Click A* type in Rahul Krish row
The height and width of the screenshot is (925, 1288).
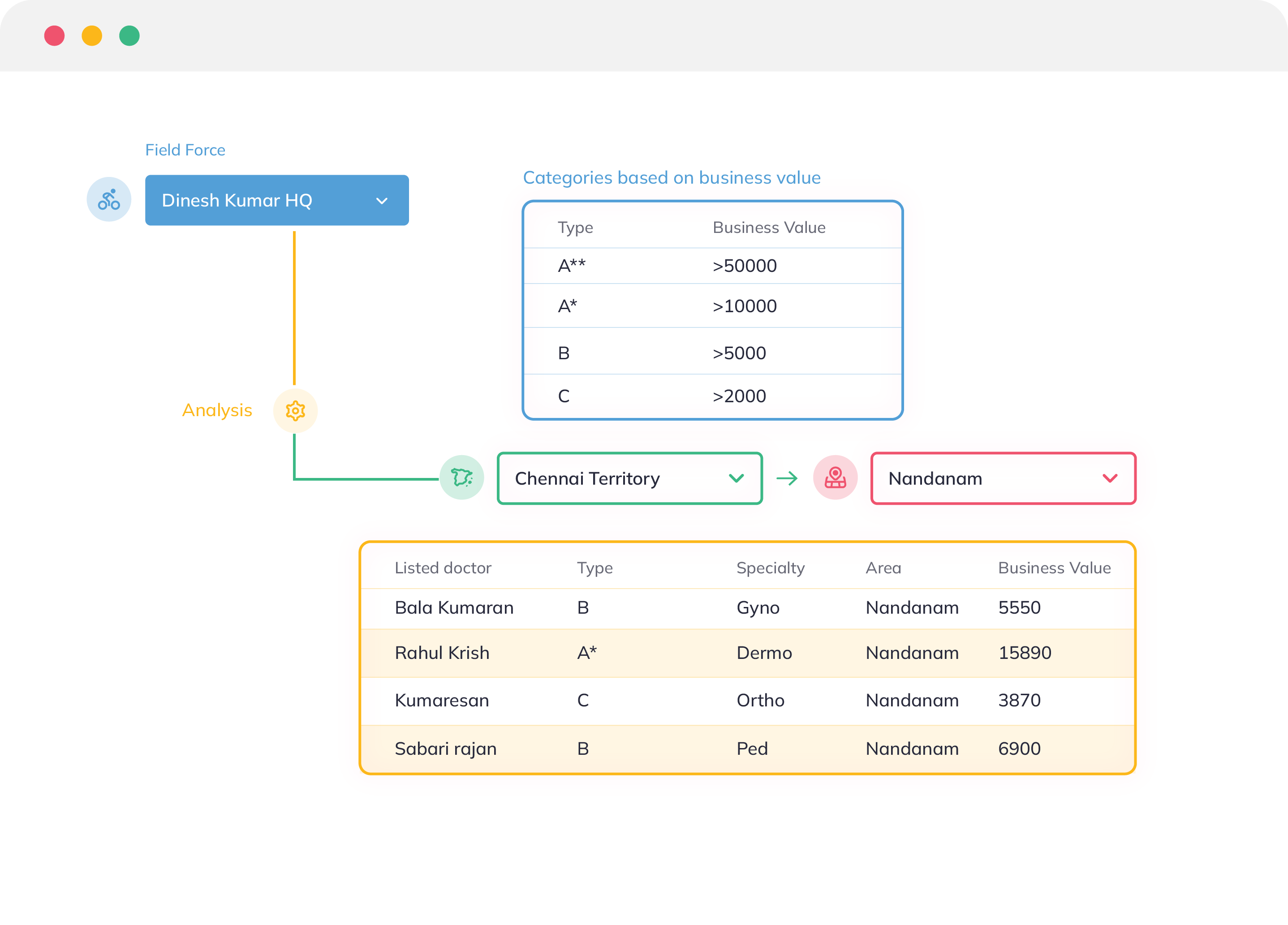click(x=586, y=653)
